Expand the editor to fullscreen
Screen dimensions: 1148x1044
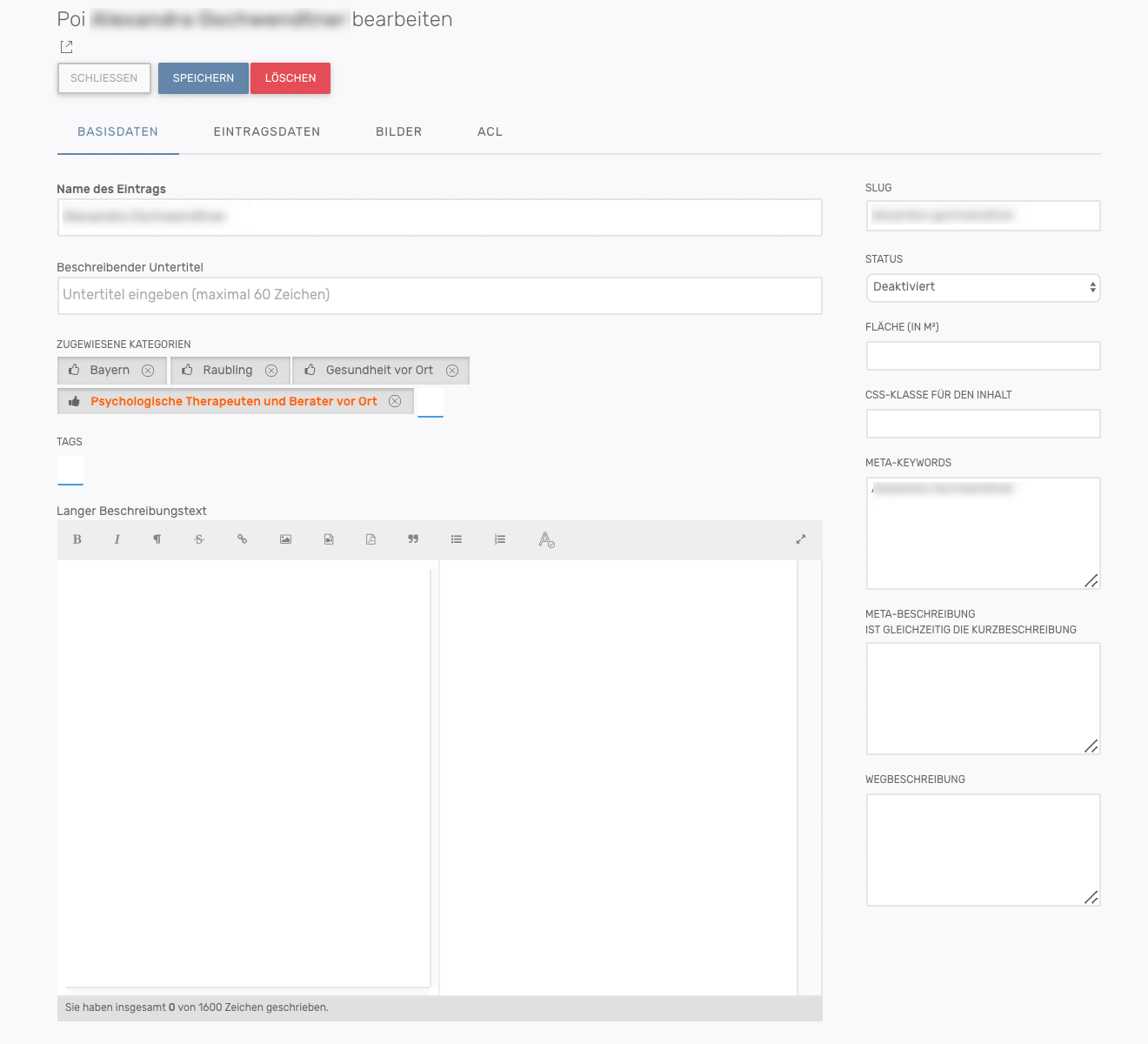tap(801, 539)
